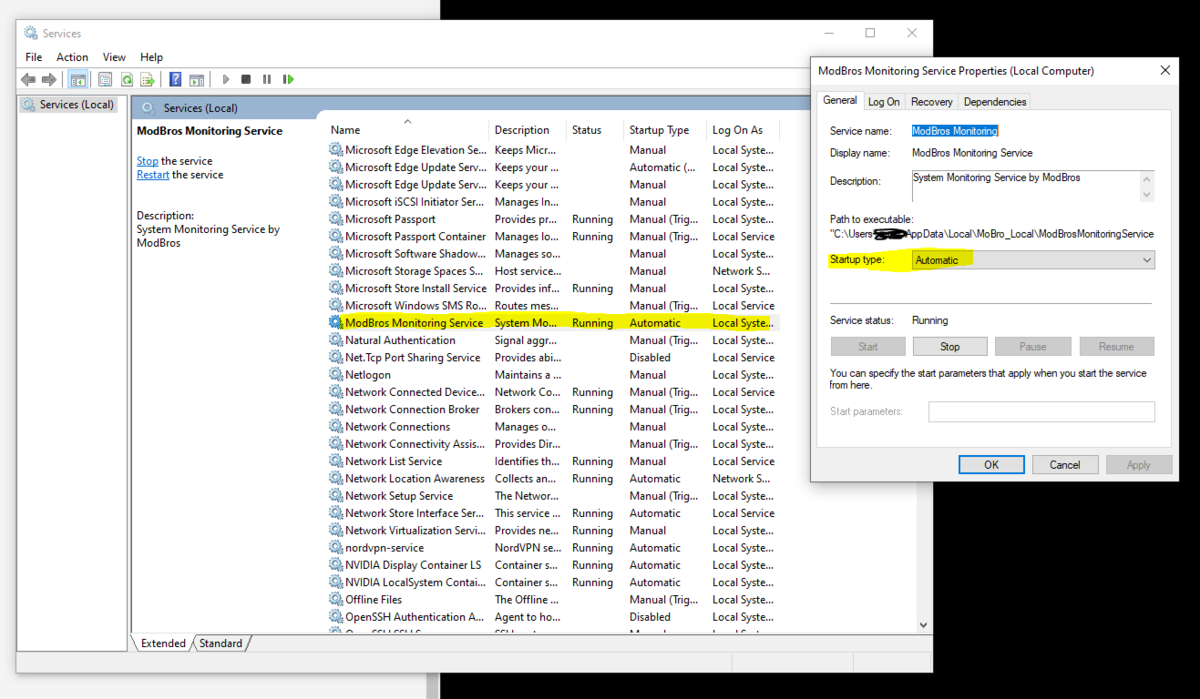The width and height of the screenshot is (1200, 699).
Task: Select the Network Location Awareness row
Action: [553, 479]
